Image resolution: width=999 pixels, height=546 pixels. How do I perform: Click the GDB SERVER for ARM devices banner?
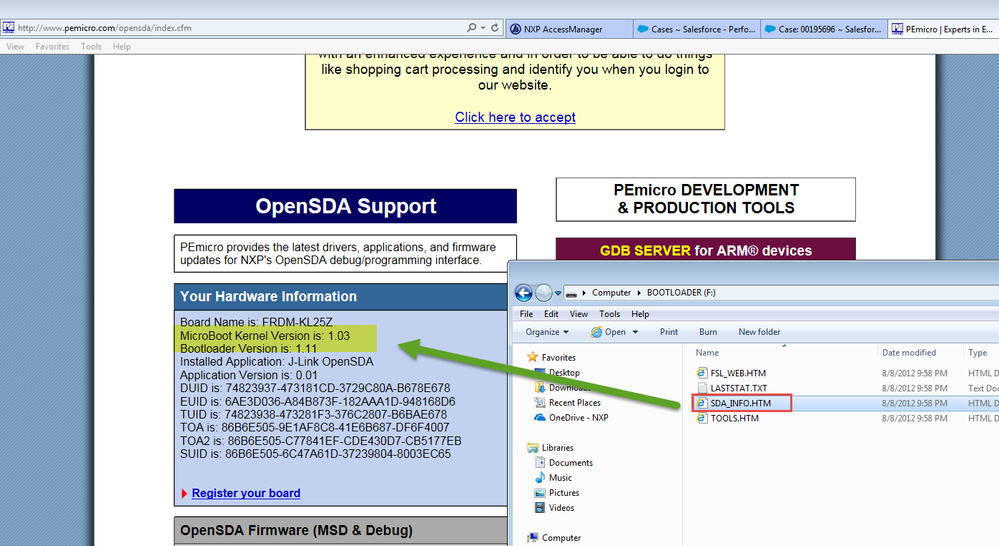pyautogui.click(x=705, y=250)
